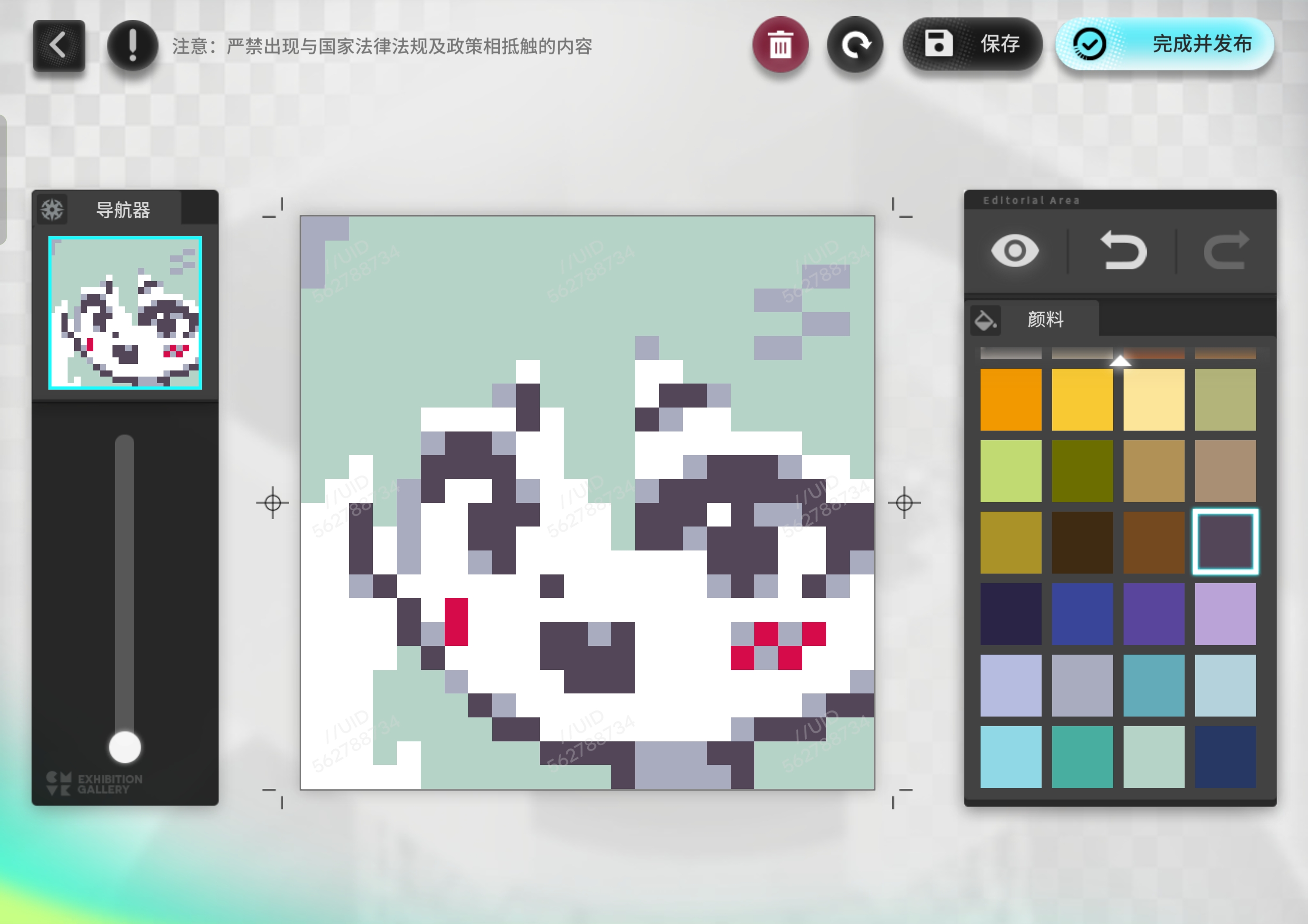Click the white triangle above the swatches
Image resolution: width=1308 pixels, height=924 pixels.
(x=1120, y=360)
